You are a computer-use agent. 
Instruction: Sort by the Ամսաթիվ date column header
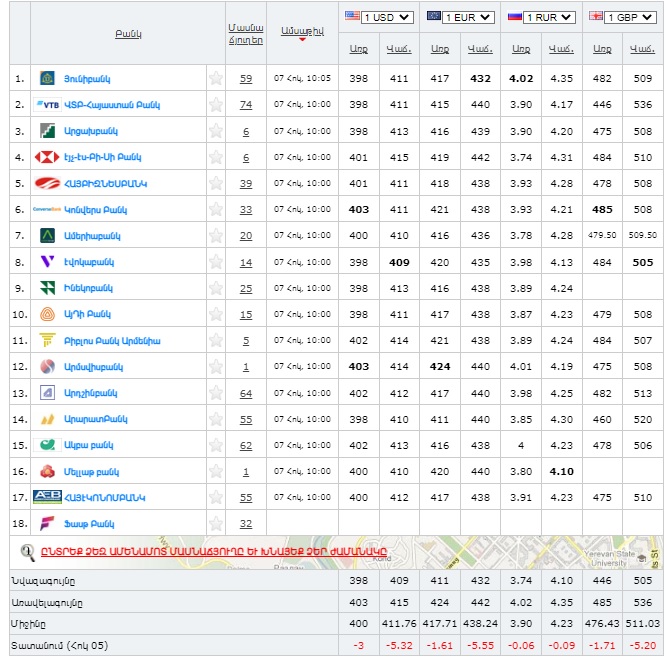coord(302,32)
